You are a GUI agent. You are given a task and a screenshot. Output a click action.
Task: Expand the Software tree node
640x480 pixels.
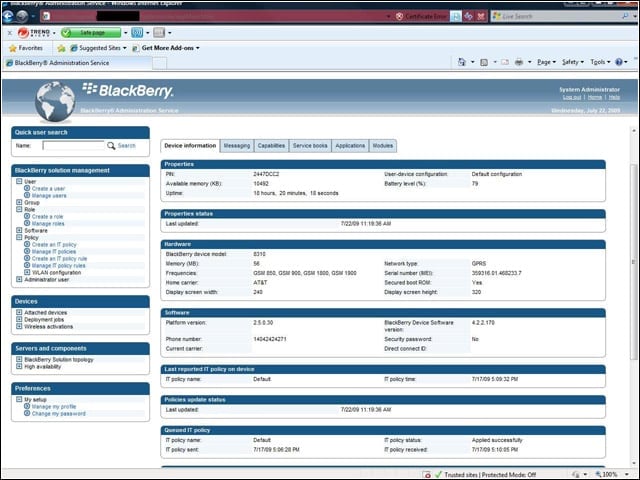click(x=19, y=230)
